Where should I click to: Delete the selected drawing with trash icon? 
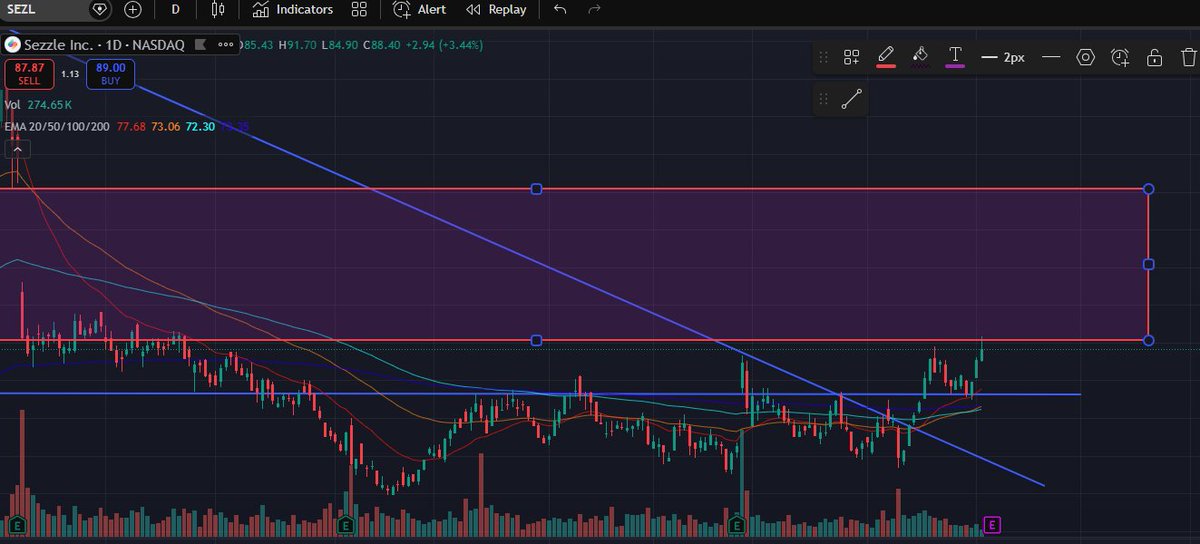(x=1188, y=57)
